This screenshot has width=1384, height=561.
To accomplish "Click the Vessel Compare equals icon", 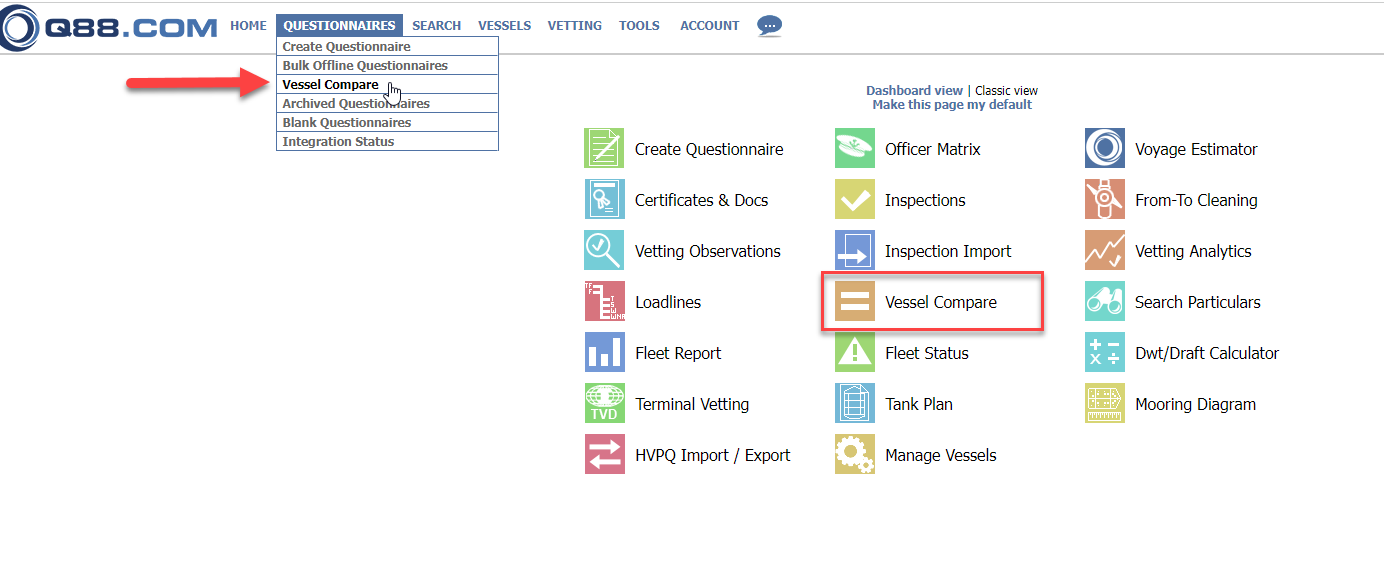I will (854, 301).
